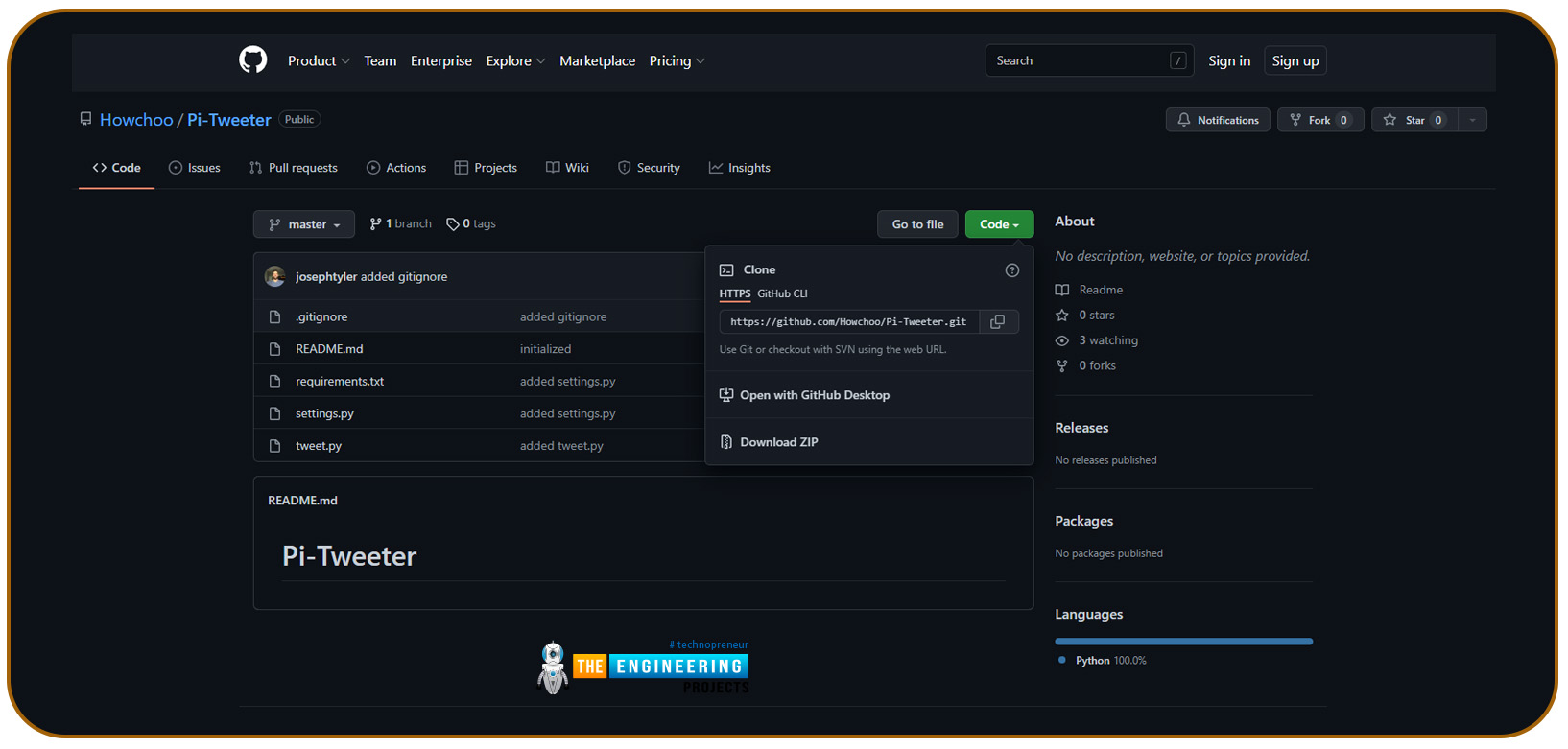Click the branch icon beside 1 branch

click(375, 224)
